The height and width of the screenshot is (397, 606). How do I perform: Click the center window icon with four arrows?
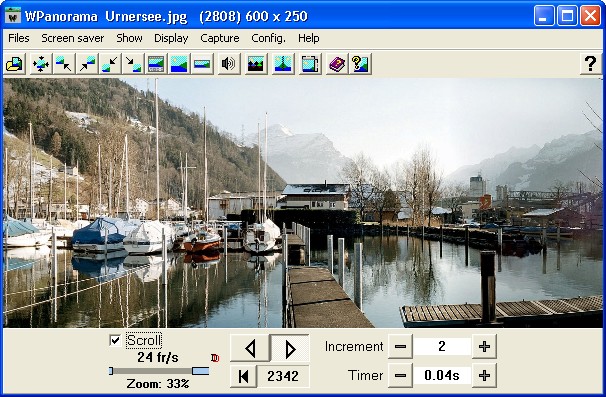(41, 64)
